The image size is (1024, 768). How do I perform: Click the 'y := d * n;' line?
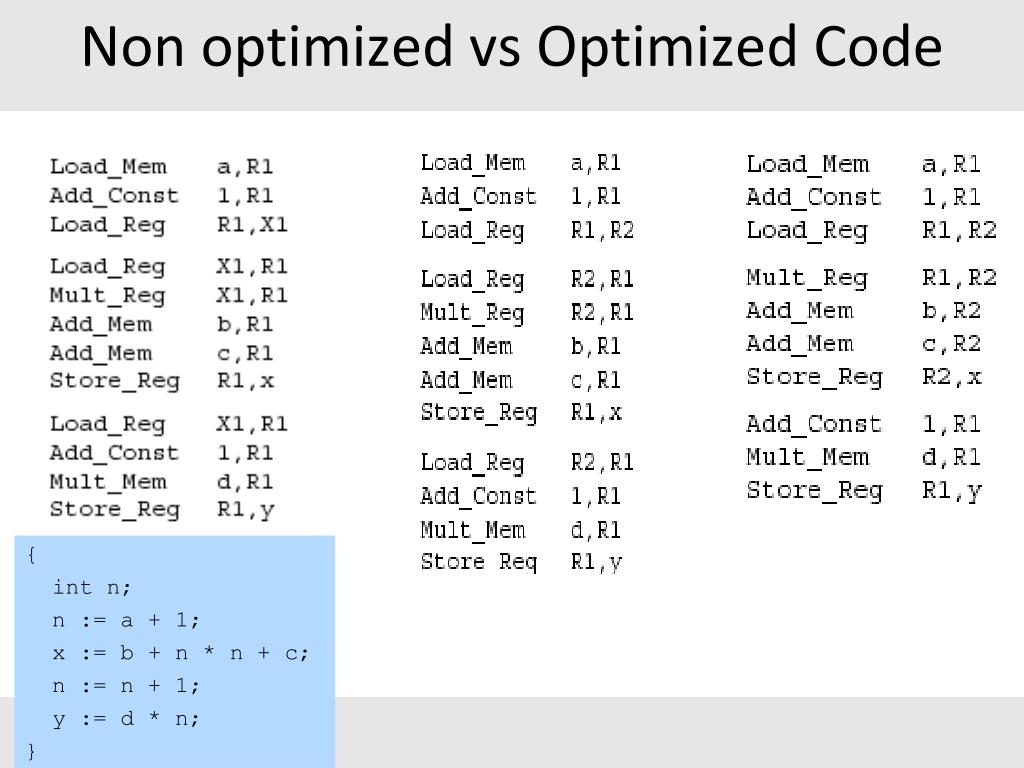(126, 719)
